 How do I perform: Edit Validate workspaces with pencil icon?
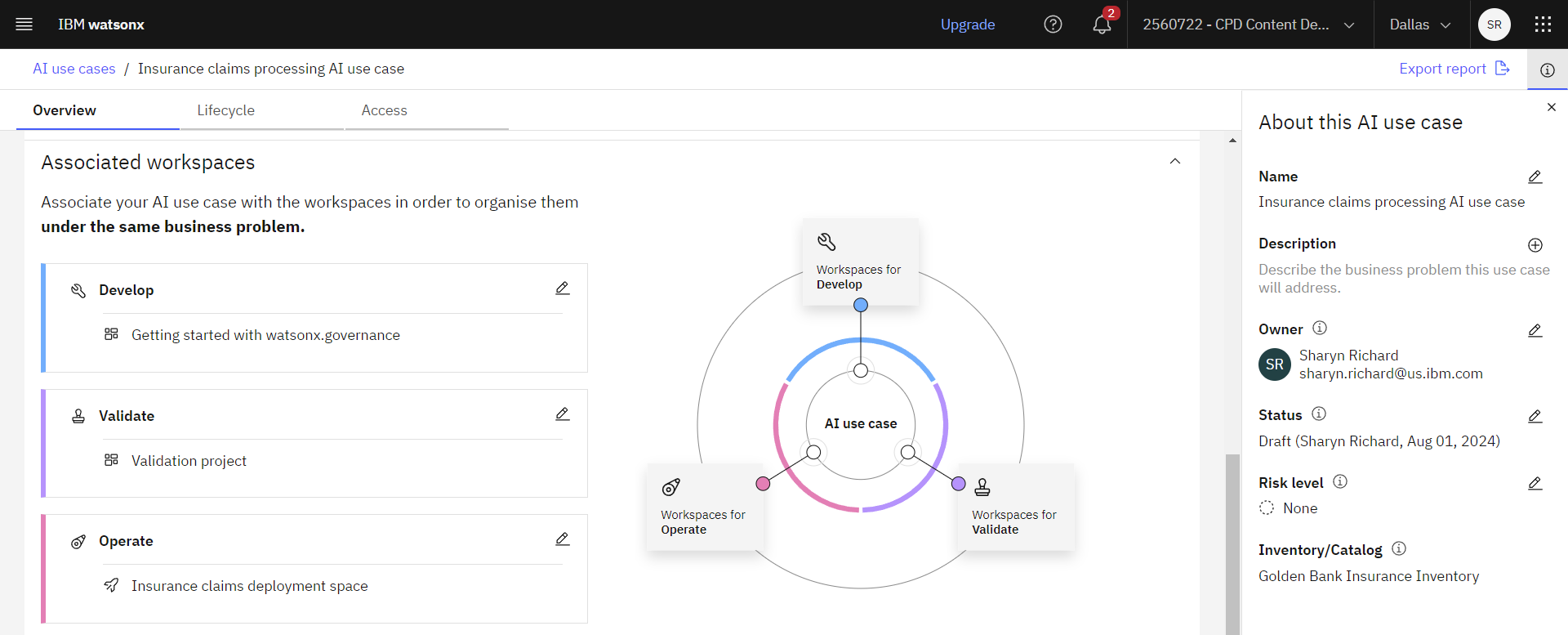pyautogui.click(x=563, y=414)
